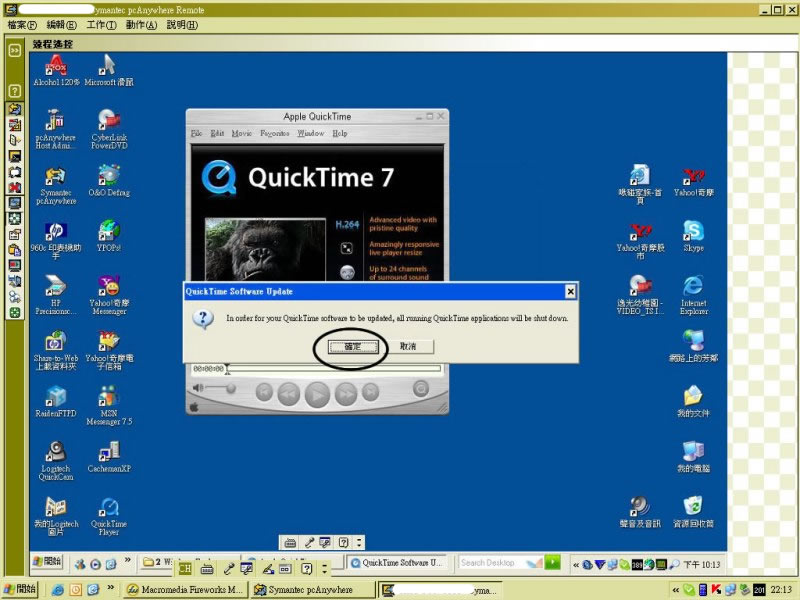The width and height of the screenshot is (800, 600).
Task: Click the King Kong movie thumbnail in QuickTime
Action: point(265,249)
